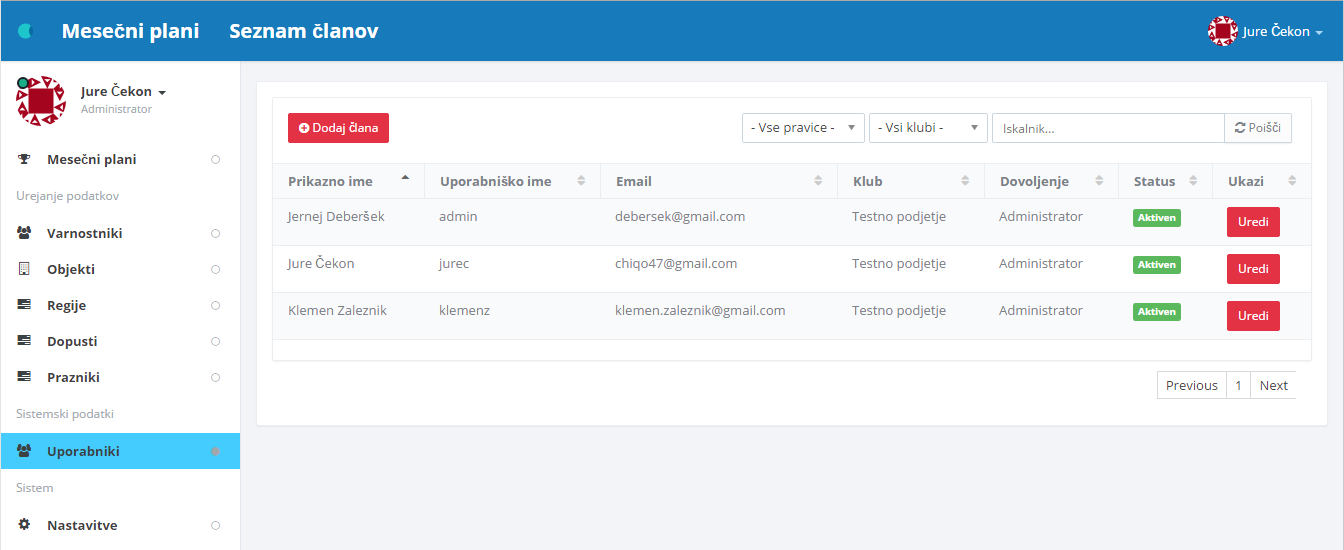Select Seznam članov in the top bar
The image size is (1344, 550).
pyautogui.click(x=303, y=31)
